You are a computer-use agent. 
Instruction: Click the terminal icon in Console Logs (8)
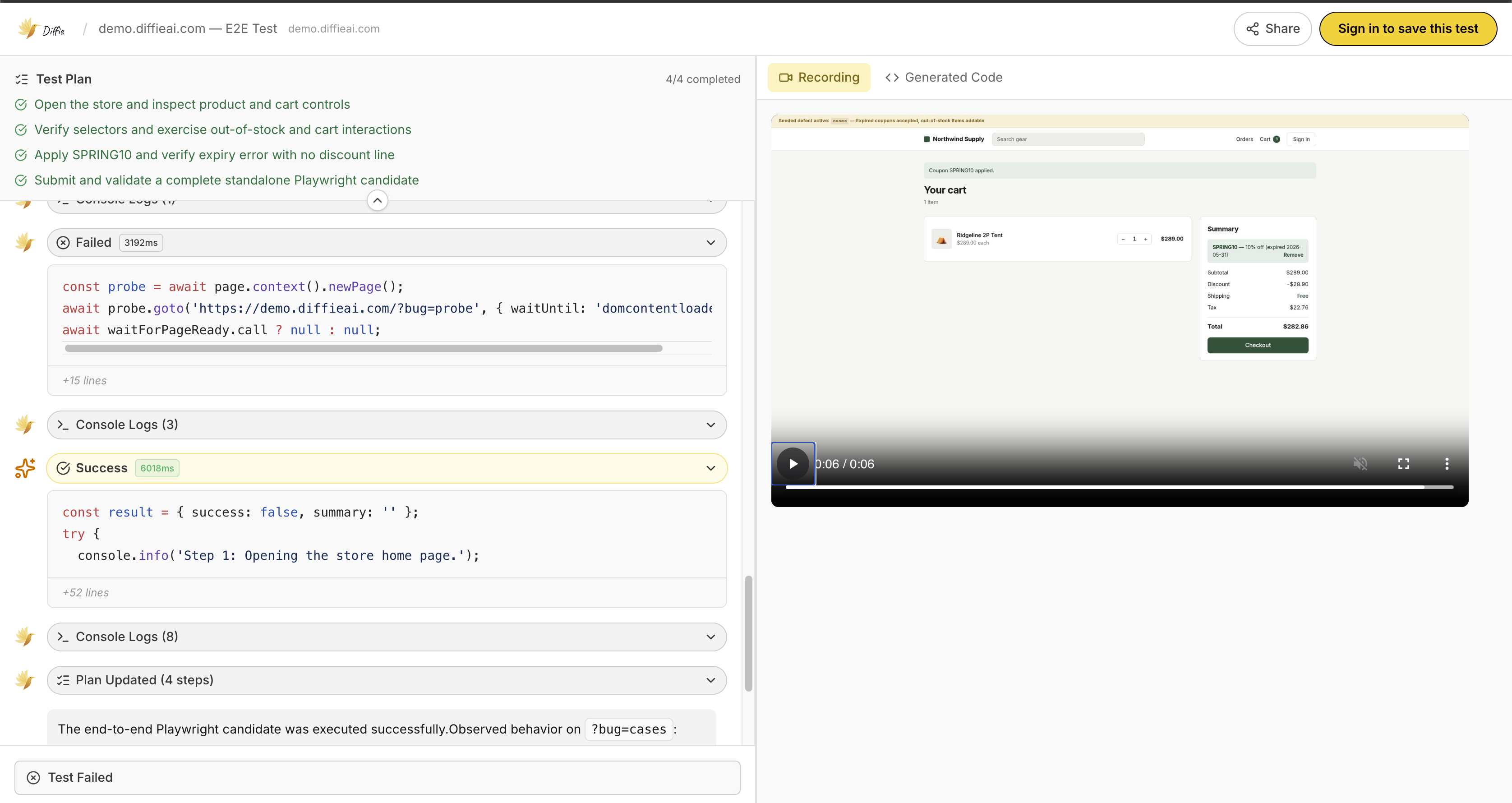[63, 637]
